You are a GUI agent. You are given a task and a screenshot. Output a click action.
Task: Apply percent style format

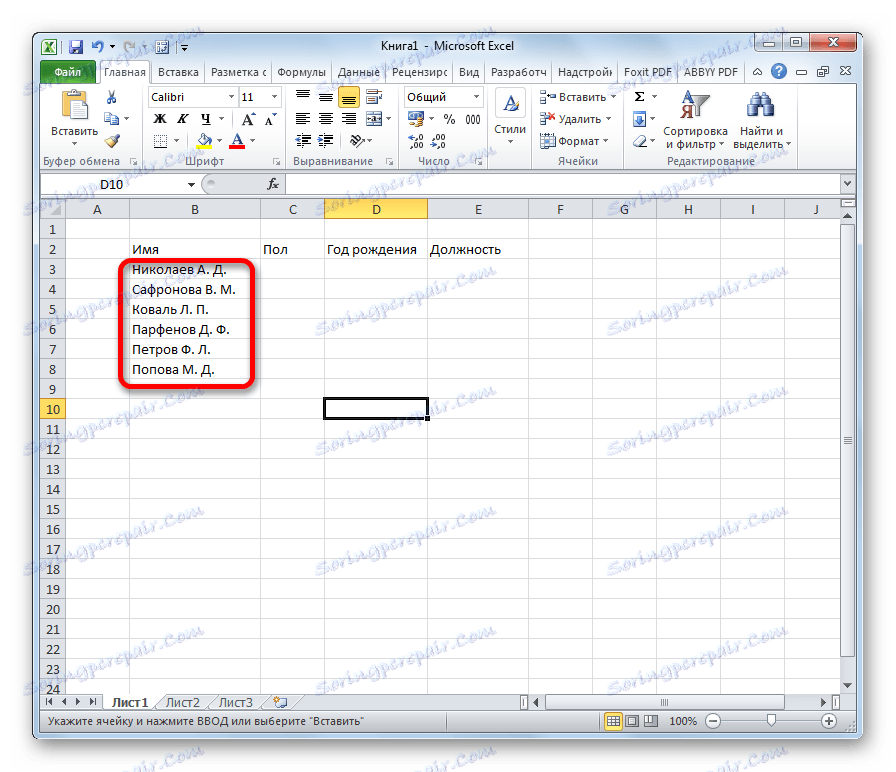click(x=450, y=119)
